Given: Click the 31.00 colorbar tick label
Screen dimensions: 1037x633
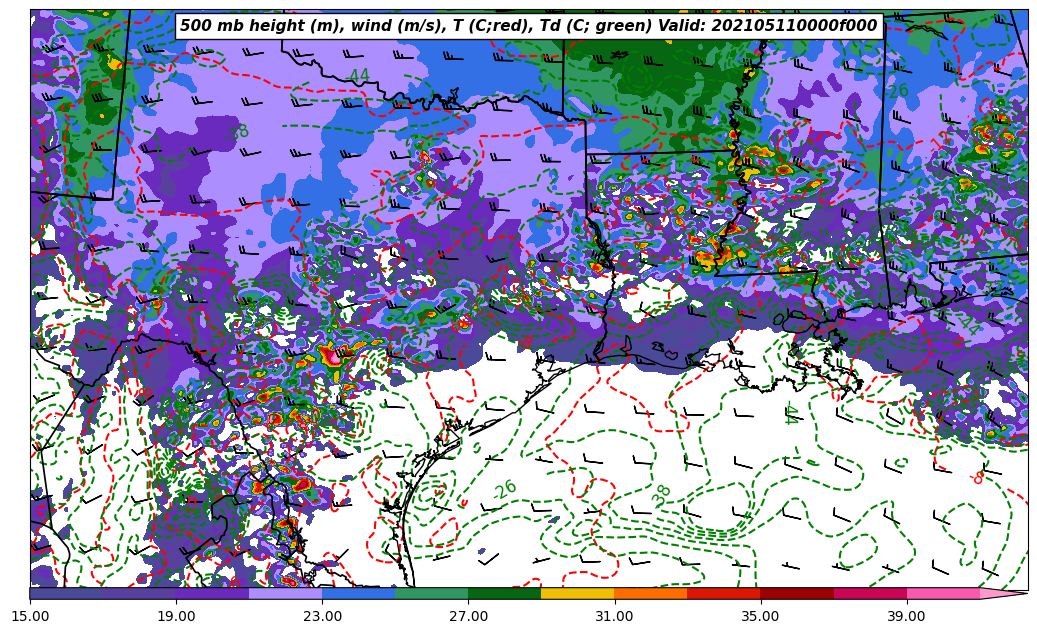Looking at the screenshot, I should tap(614, 616).
